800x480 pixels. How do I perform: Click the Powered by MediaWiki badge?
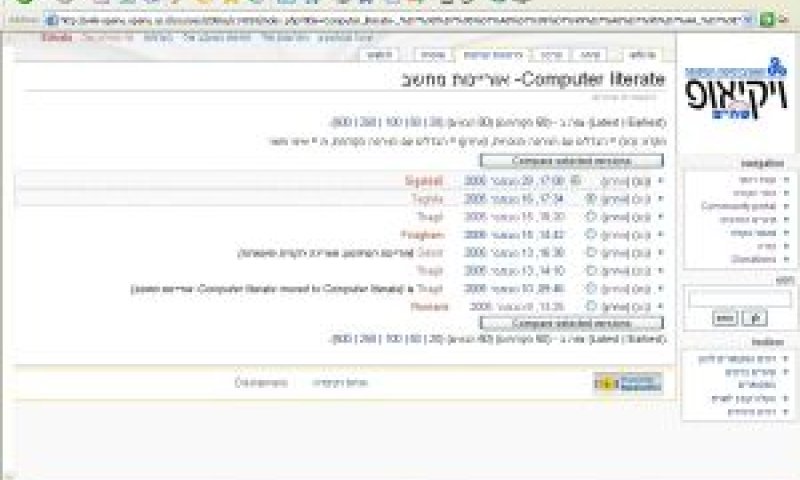pyautogui.click(x=628, y=383)
